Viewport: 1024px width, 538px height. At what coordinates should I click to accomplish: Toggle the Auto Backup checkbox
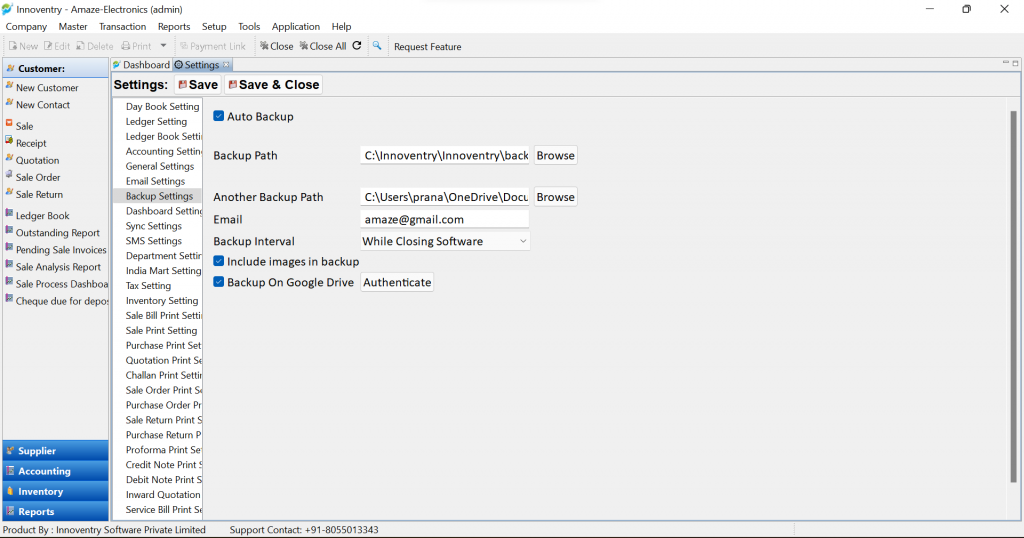(219, 116)
